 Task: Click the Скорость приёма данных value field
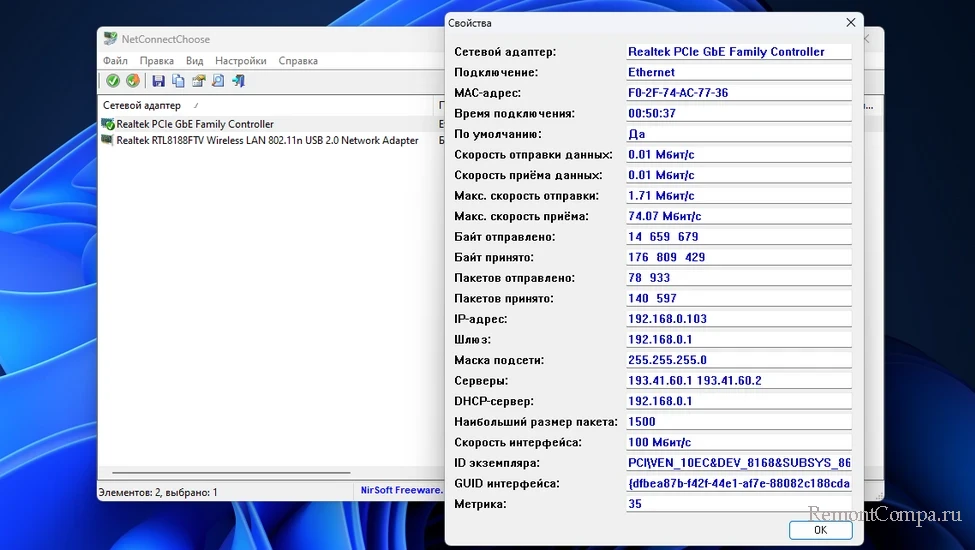739,175
